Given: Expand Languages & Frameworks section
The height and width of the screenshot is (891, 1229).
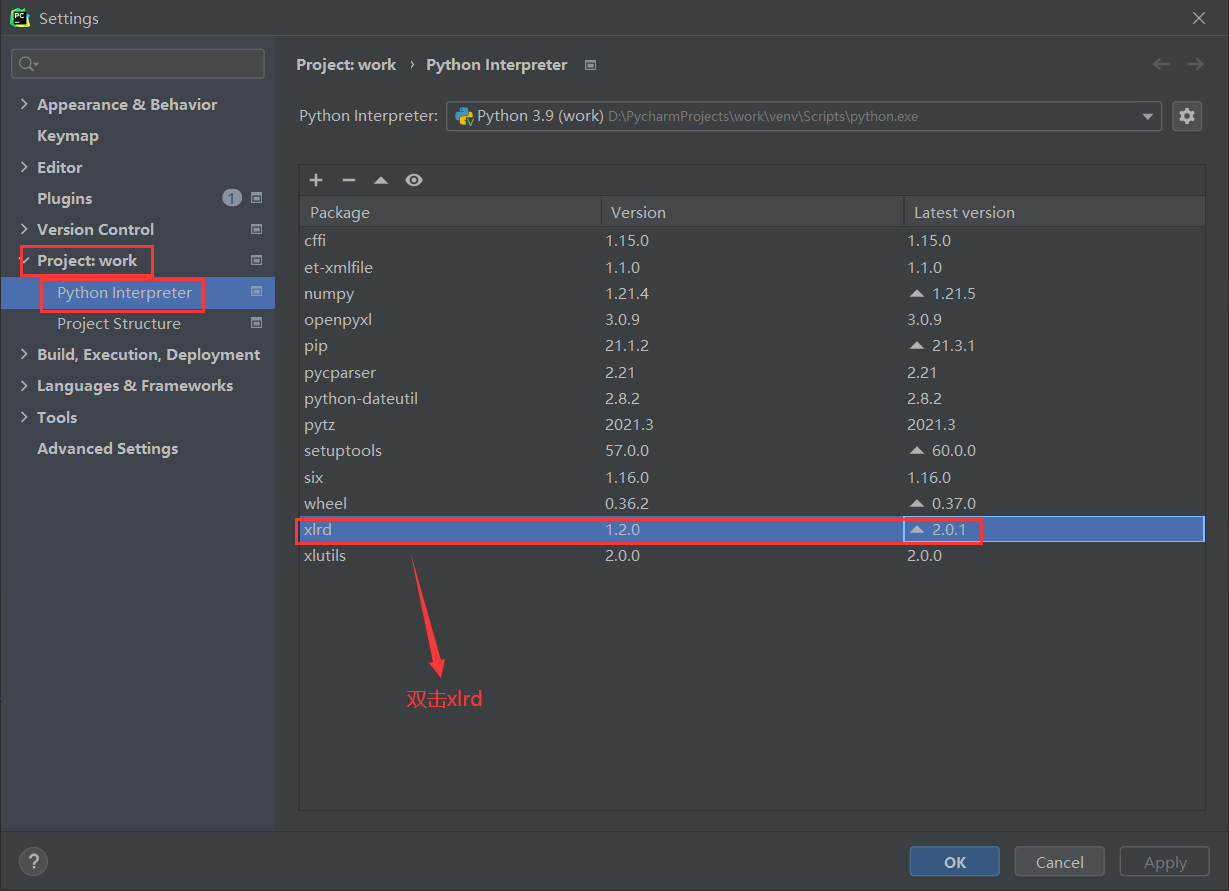Looking at the screenshot, I should (x=24, y=385).
